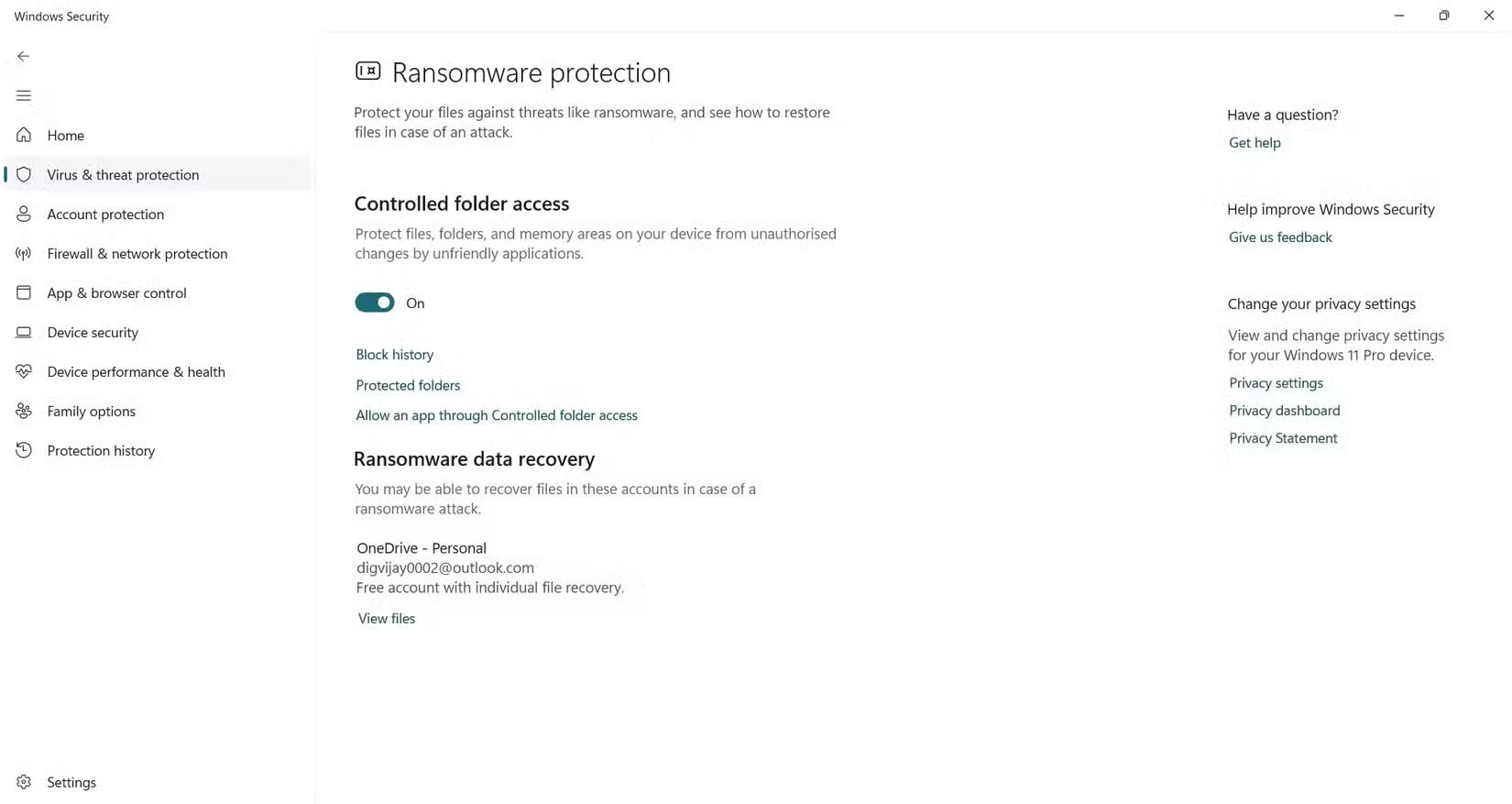Select Device performance & health in sidebar
The image size is (1512, 804).
click(136, 371)
